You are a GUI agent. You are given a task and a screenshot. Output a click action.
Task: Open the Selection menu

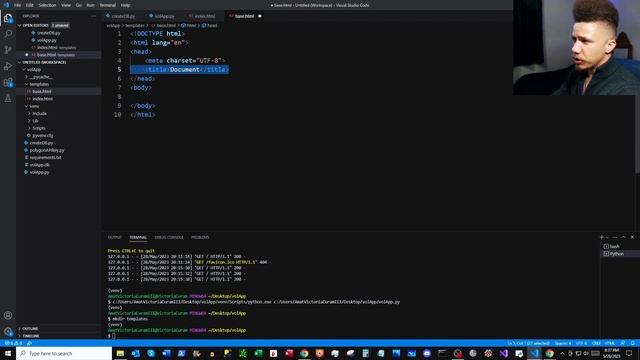[x=47, y=5]
